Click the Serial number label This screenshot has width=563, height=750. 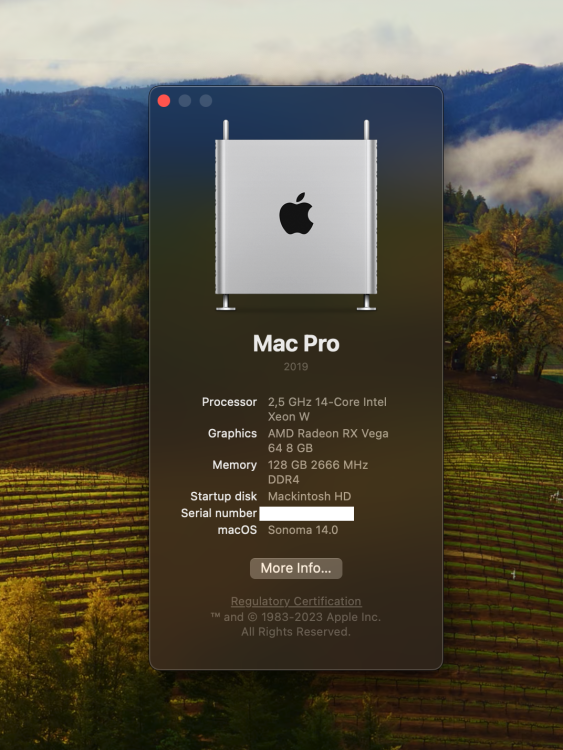[x=219, y=513]
